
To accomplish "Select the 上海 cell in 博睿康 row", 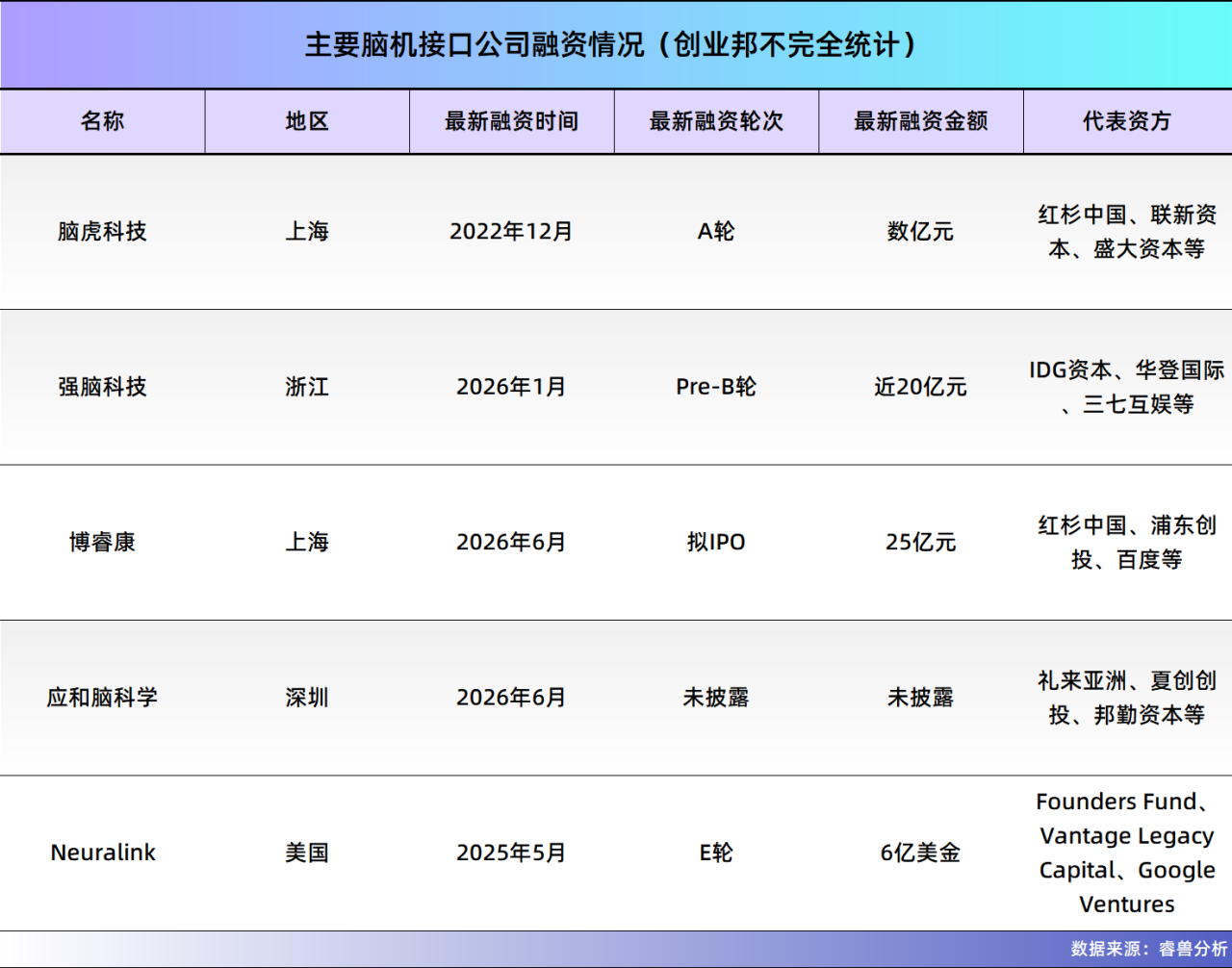I will click(307, 543).
